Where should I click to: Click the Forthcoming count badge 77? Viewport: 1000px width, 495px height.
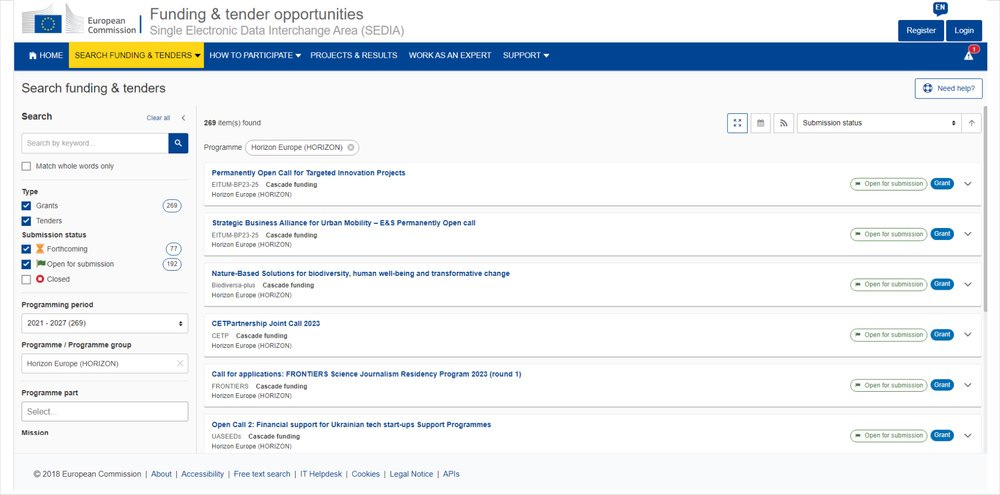pos(173,249)
